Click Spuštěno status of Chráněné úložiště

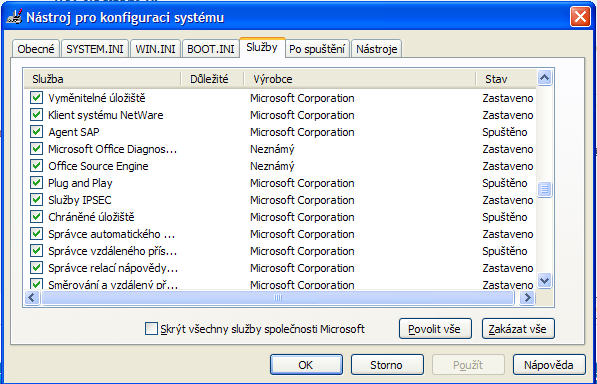click(504, 217)
